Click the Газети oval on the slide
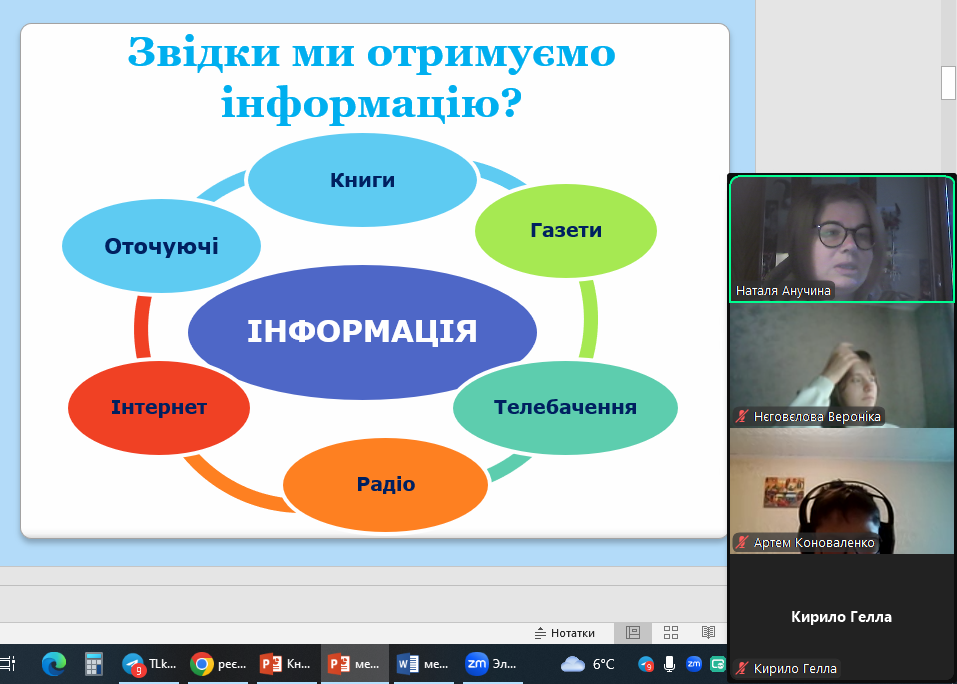Screen dimensions: 957x684 (x=566, y=230)
